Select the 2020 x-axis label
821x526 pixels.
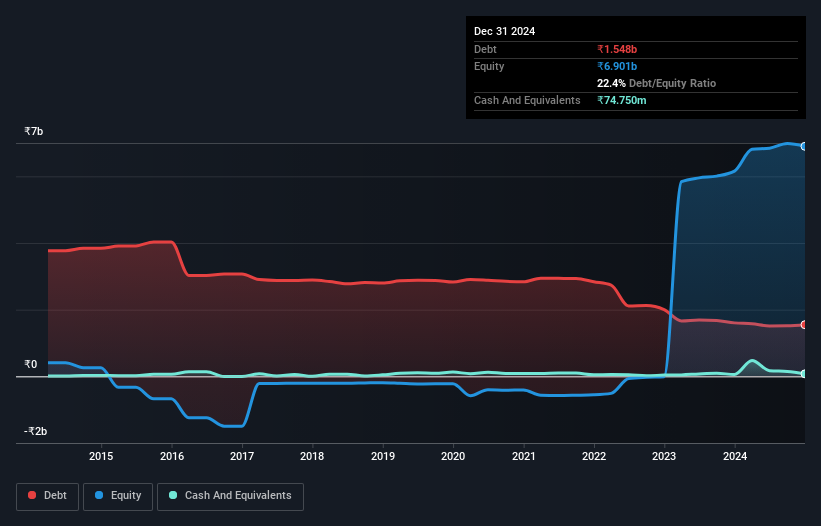pos(453,456)
